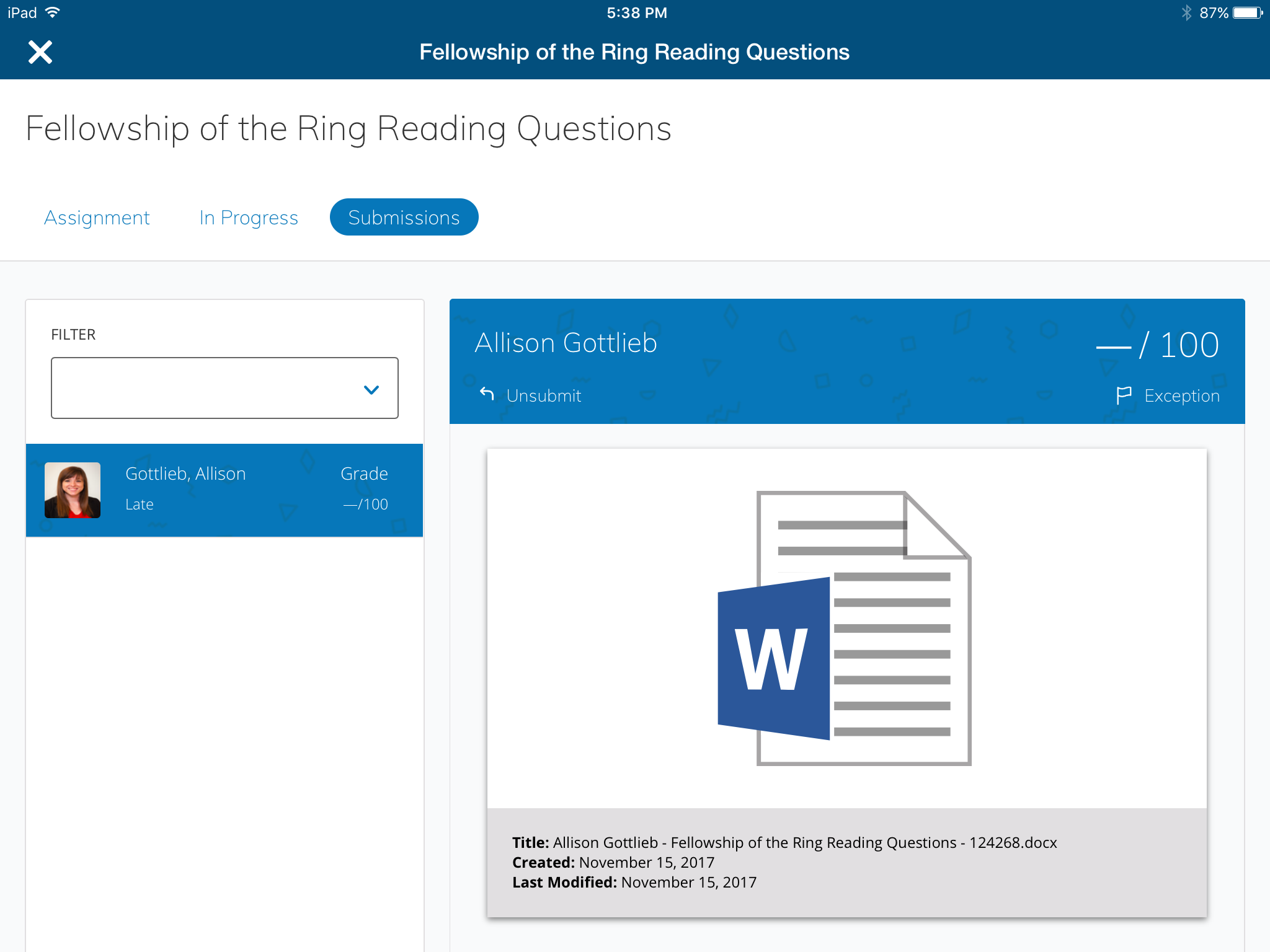This screenshot has width=1270, height=952.
Task: Tap the Bluetooth status icon
Action: coord(1186,13)
